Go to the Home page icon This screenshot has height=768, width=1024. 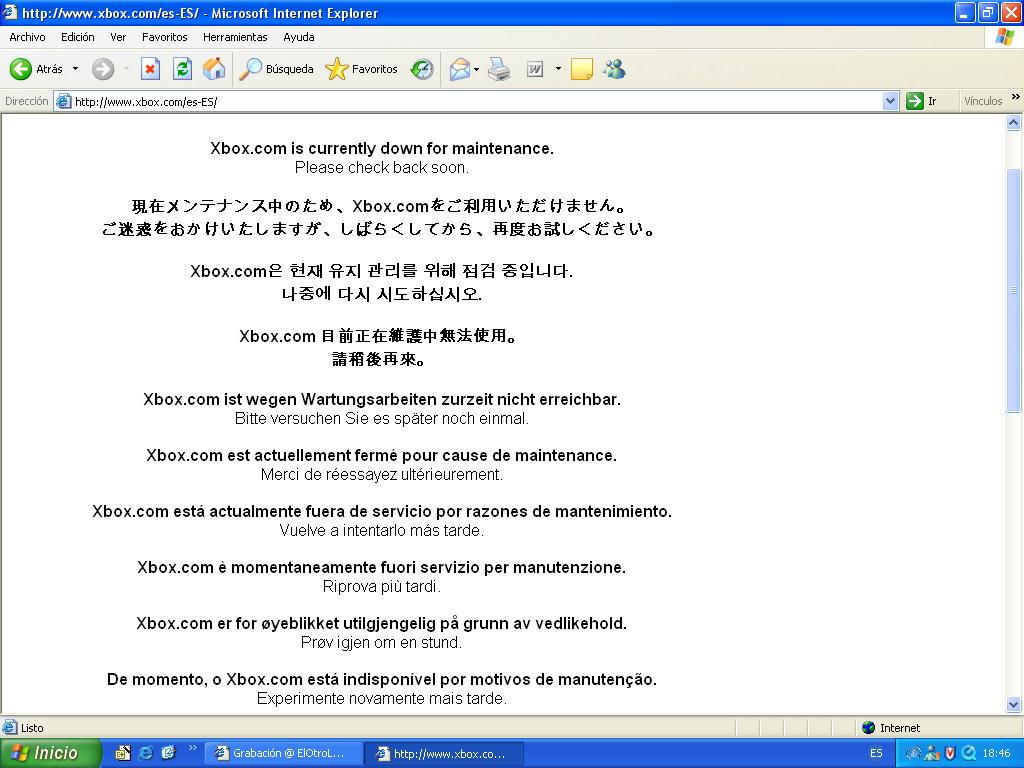coord(214,69)
